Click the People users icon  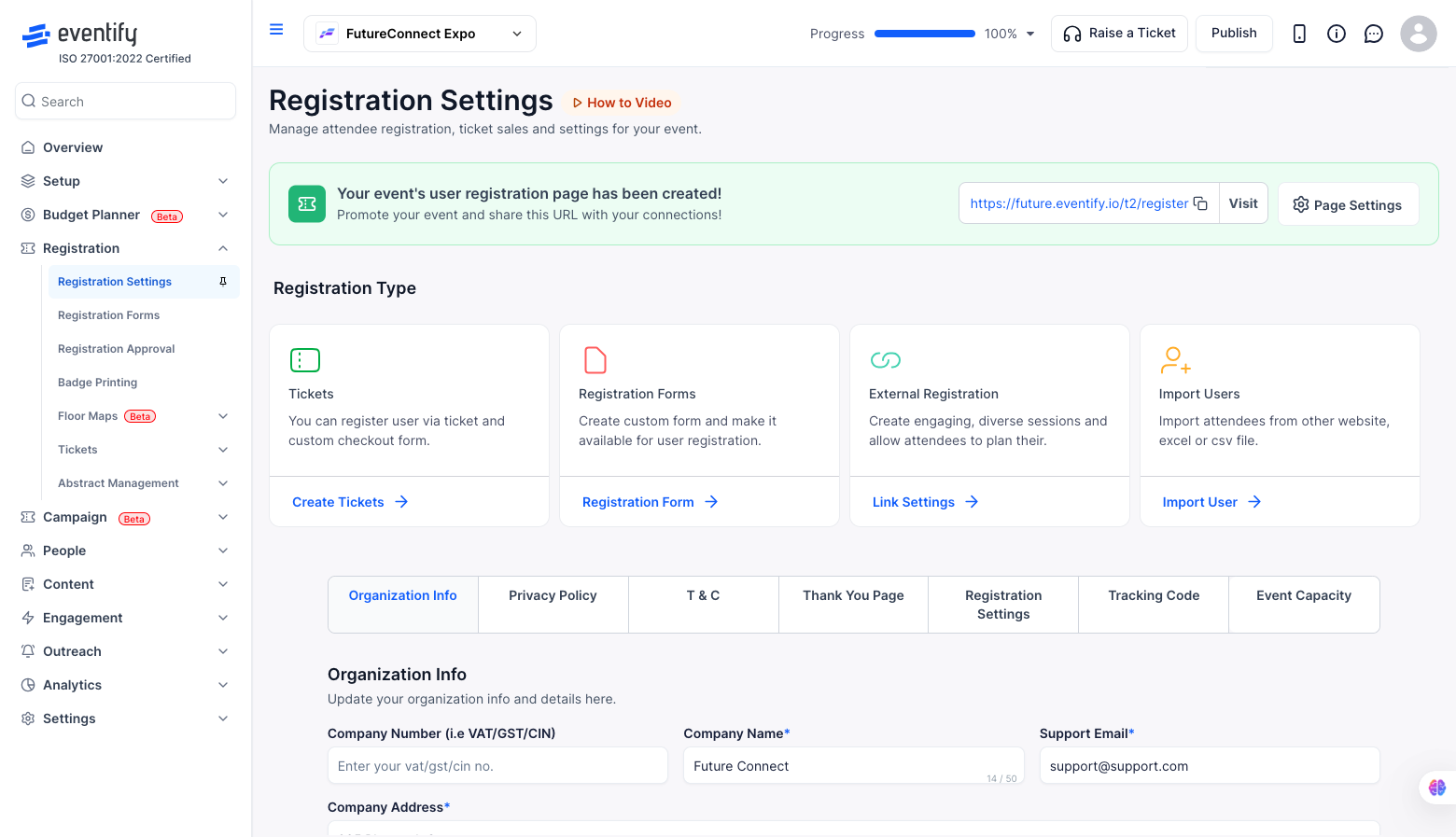28,551
